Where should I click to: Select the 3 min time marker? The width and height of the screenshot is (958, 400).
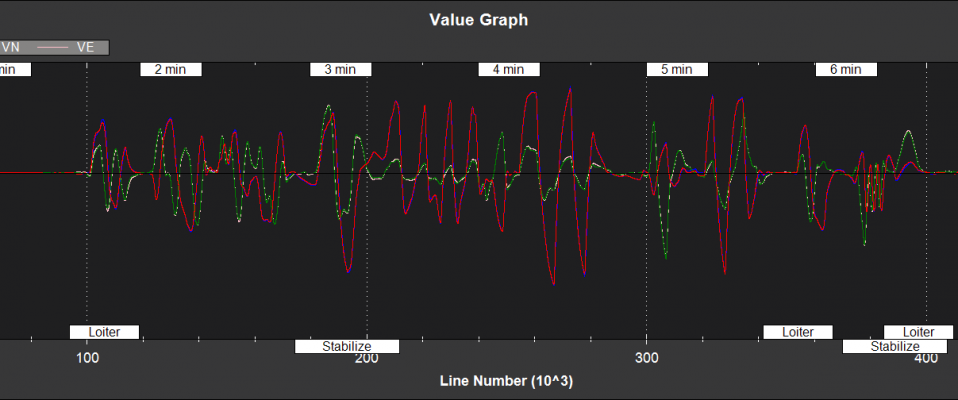coord(340,70)
